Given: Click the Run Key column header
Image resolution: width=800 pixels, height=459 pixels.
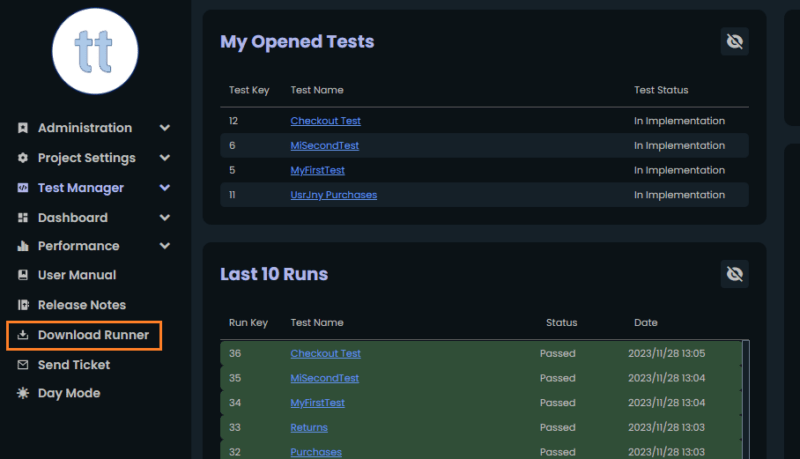Looking at the screenshot, I should 248,323.
